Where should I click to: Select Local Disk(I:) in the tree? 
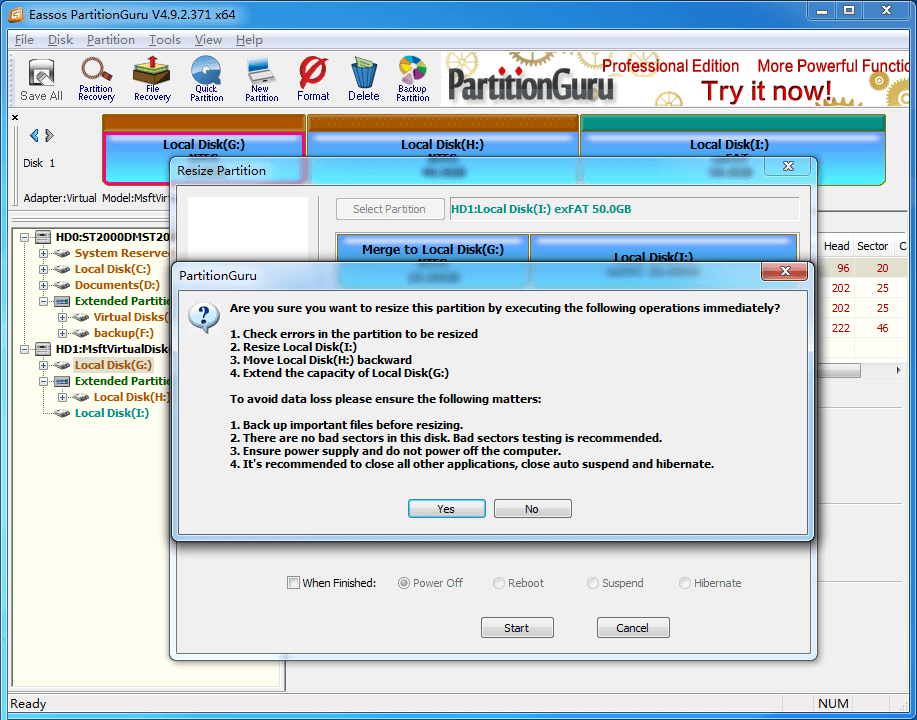(112, 413)
